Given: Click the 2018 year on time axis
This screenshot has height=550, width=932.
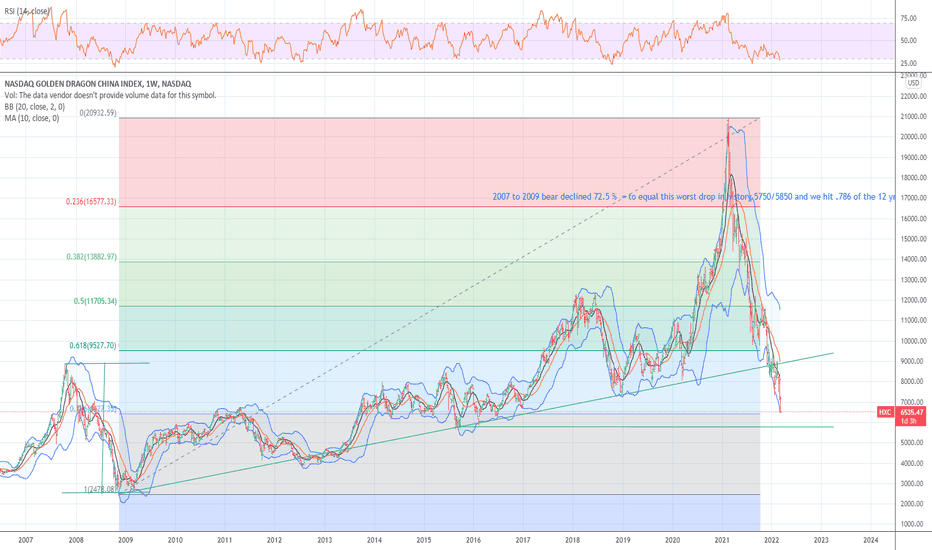Looking at the screenshot, I should click(x=573, y=540).
